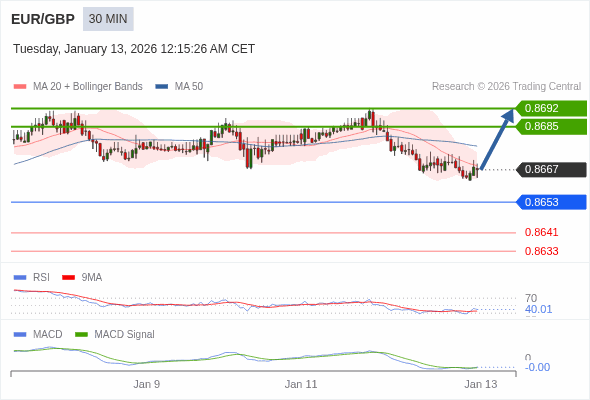The image size is (590, 400).
Task: Select the 0.8653 pivot price tag
Action: tap(552, 202)
